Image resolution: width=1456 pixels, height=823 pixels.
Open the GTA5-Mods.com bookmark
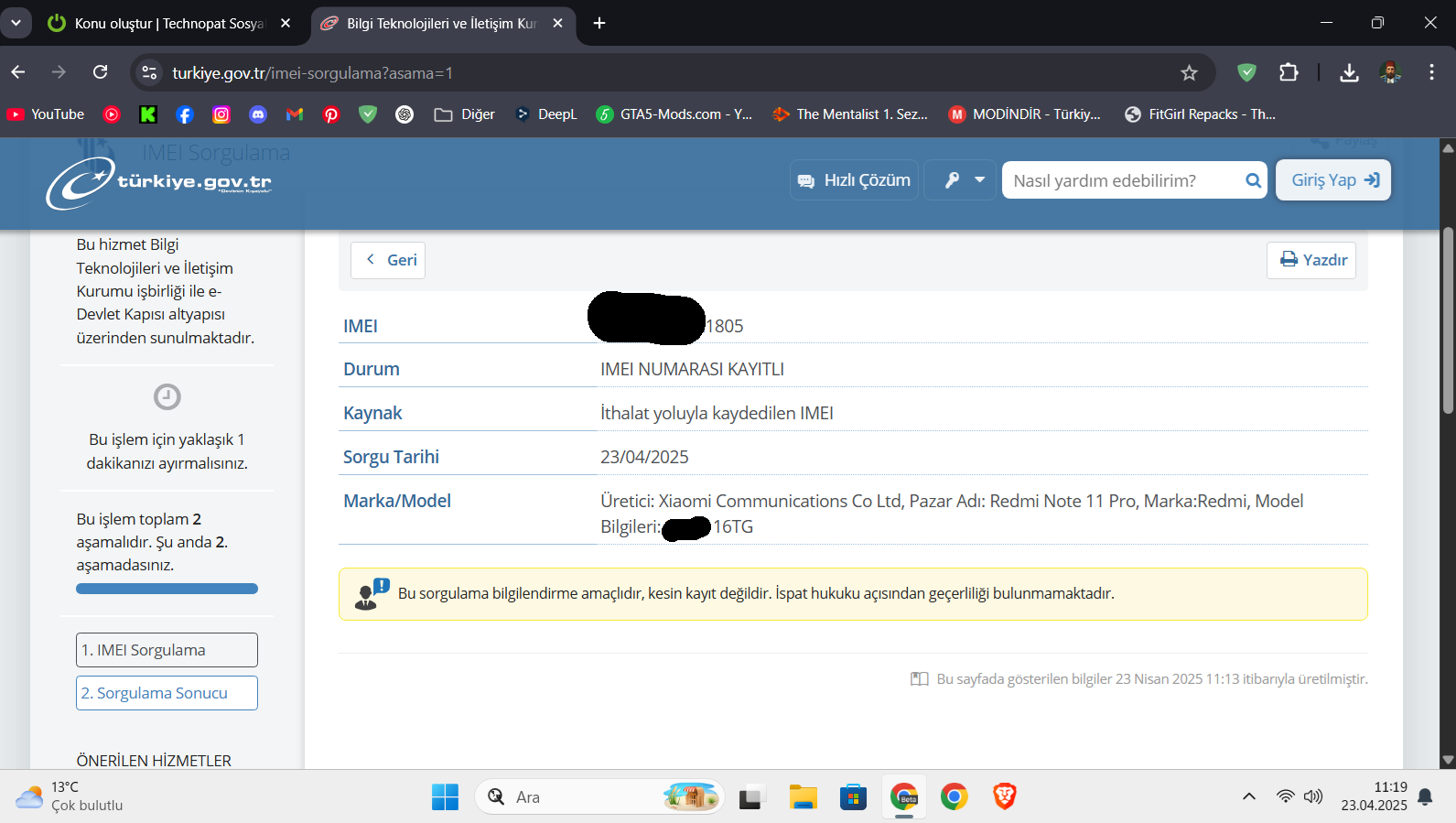point(674,114)
